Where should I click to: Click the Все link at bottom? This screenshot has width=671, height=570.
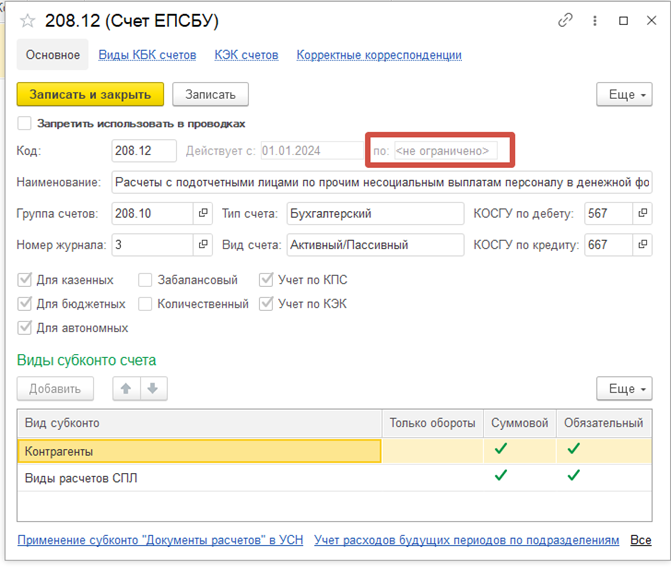pyautogui.click(x=641, y=540)
